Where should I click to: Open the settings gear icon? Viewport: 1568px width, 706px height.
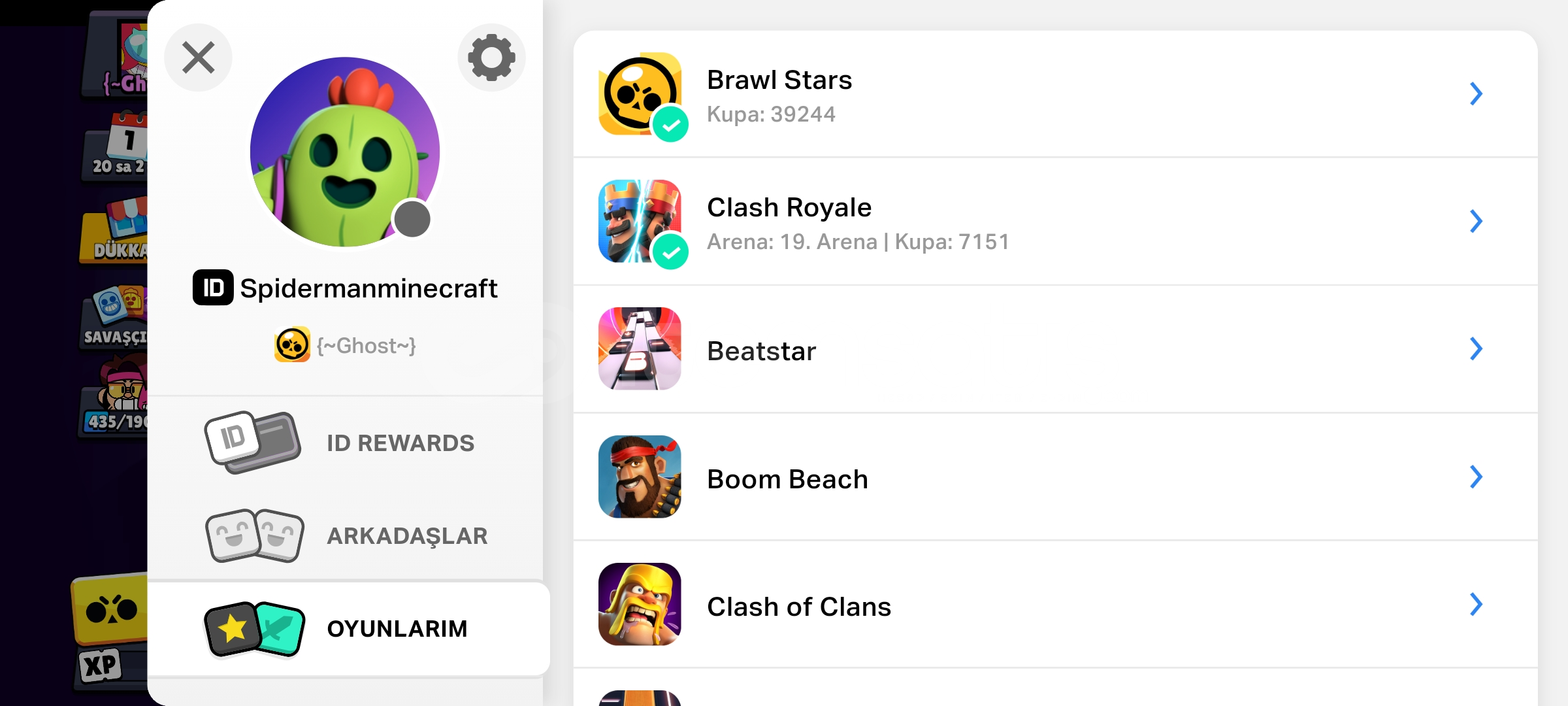point(491,58)
